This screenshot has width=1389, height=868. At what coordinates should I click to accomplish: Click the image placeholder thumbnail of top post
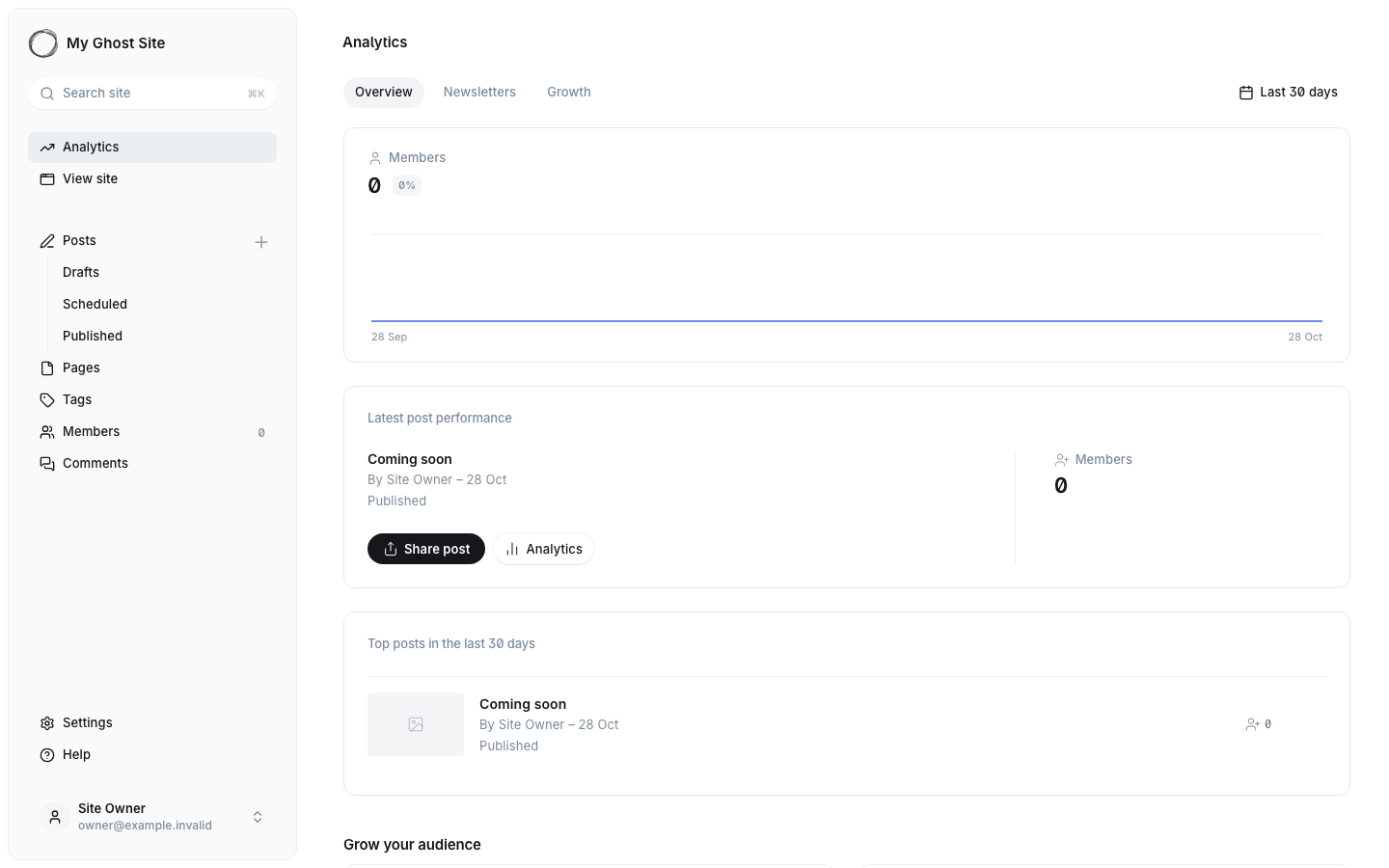[416, 724]
